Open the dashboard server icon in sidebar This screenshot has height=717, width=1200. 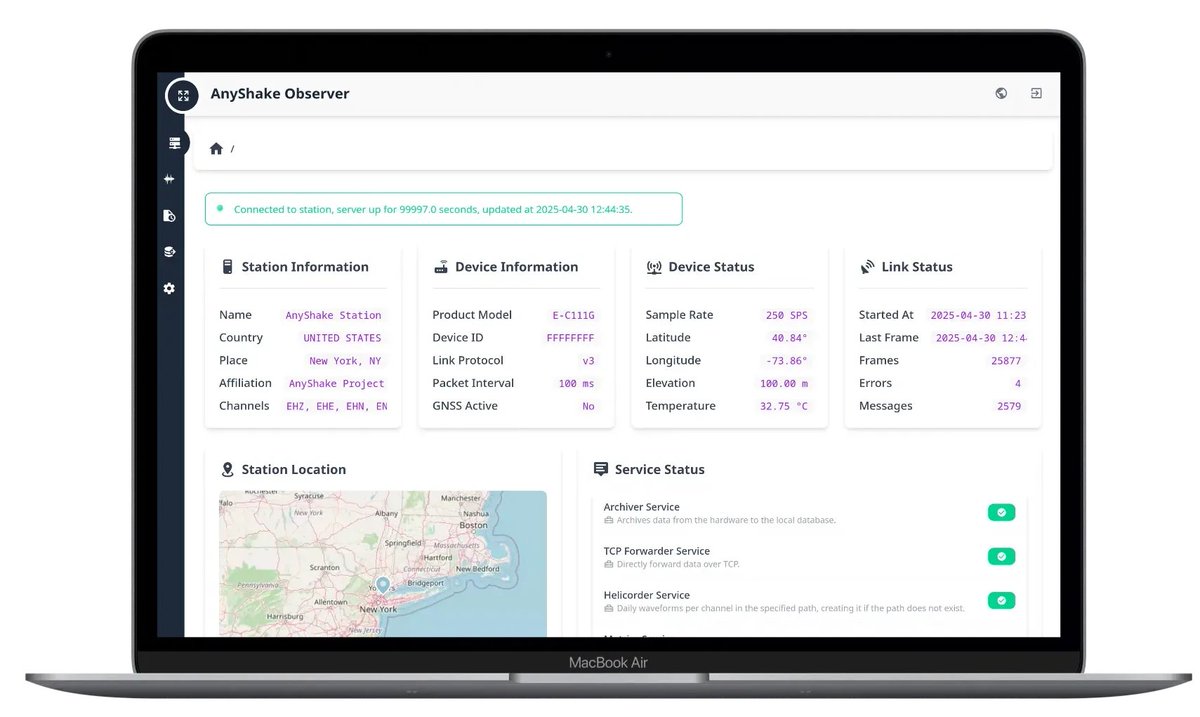[x=174, y=143]
